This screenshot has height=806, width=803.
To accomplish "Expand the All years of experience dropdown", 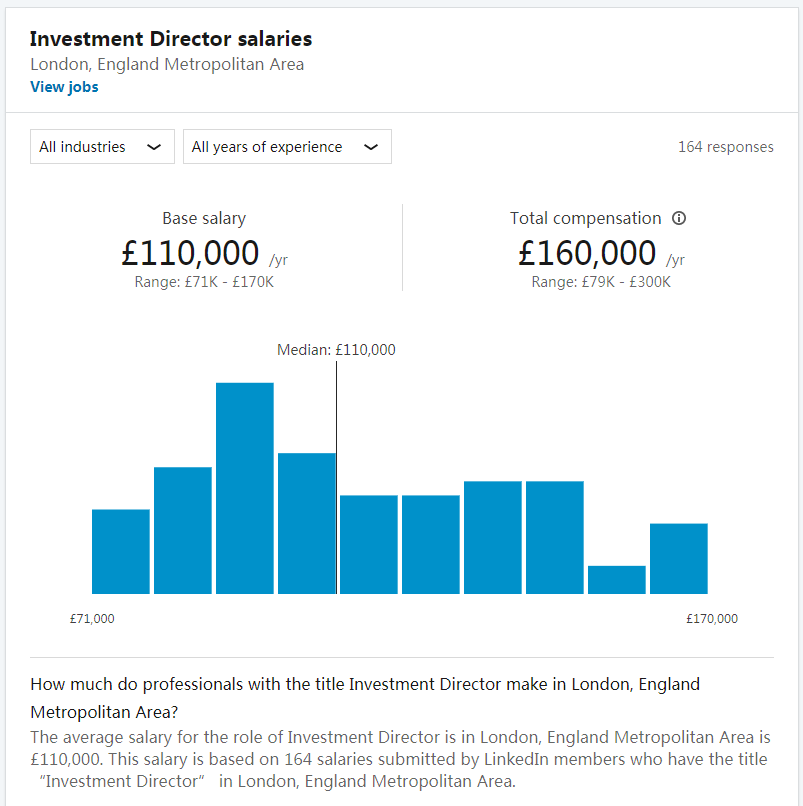I will pos(286,147).
